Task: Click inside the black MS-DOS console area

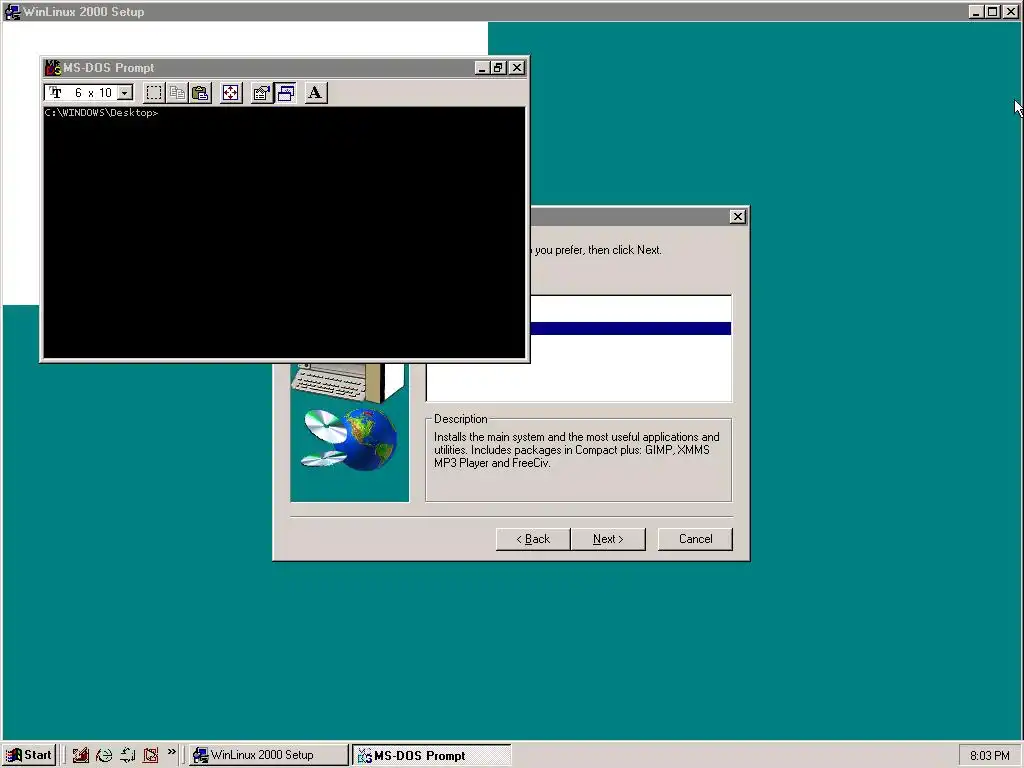Action: pos(284,232)
